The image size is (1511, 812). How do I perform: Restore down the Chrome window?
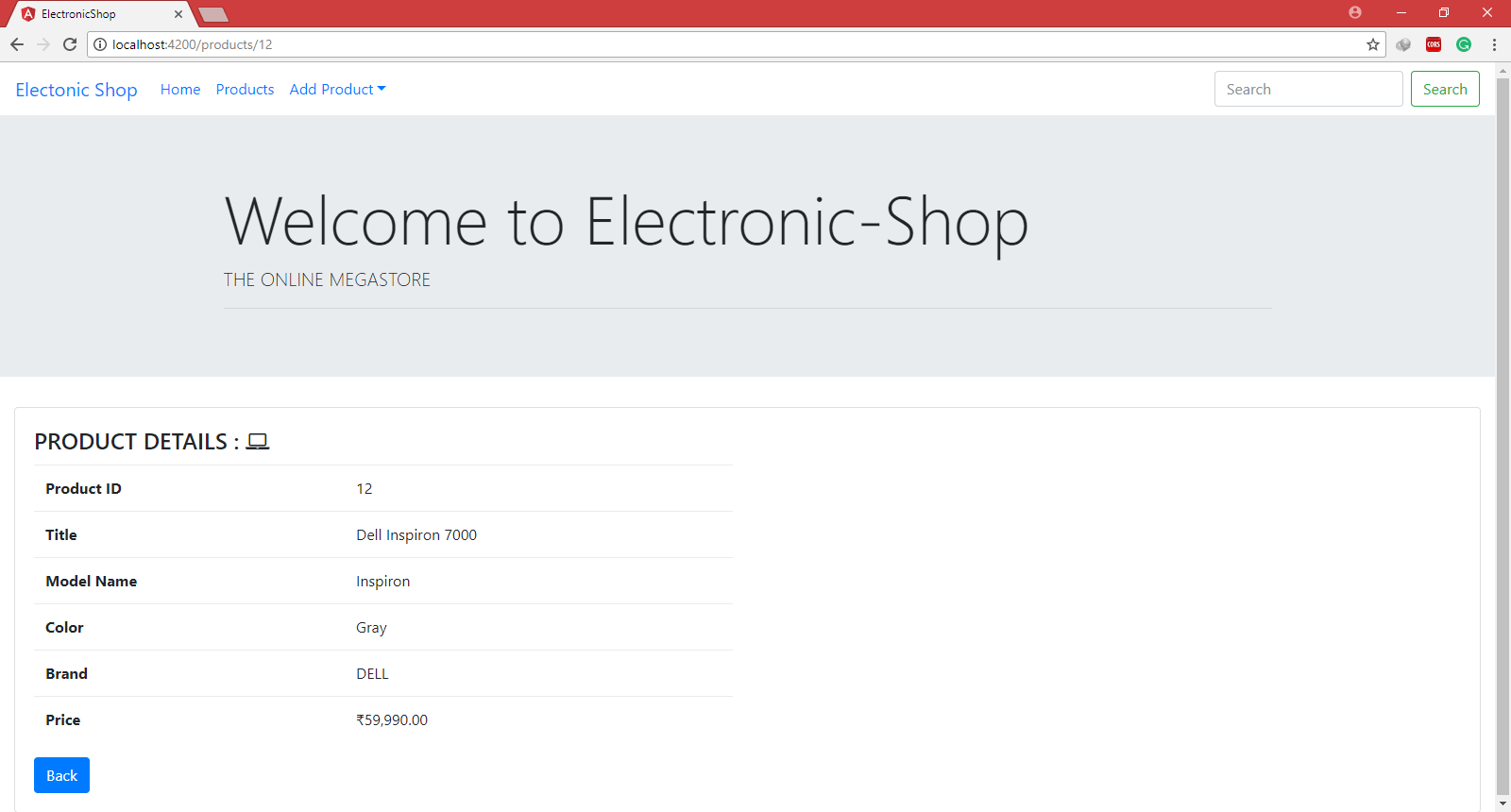1444,12
